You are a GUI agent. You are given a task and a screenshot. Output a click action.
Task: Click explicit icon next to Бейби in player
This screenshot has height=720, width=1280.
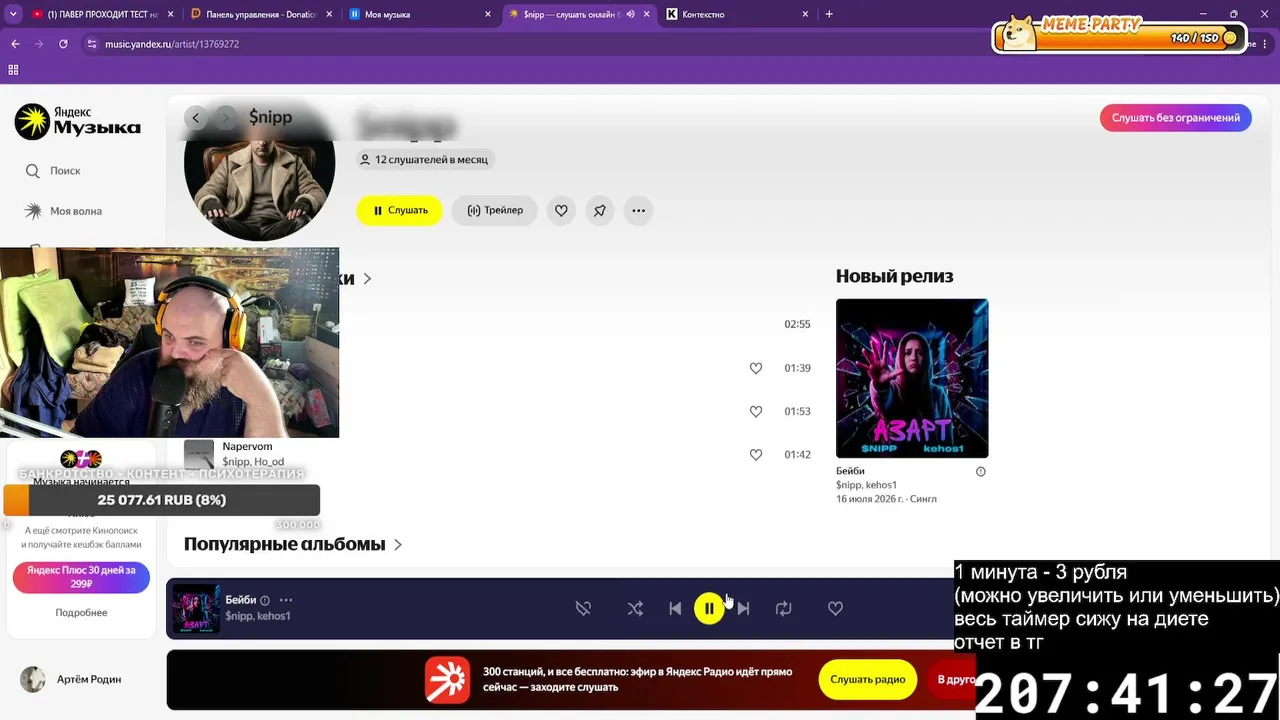[265, 600]
